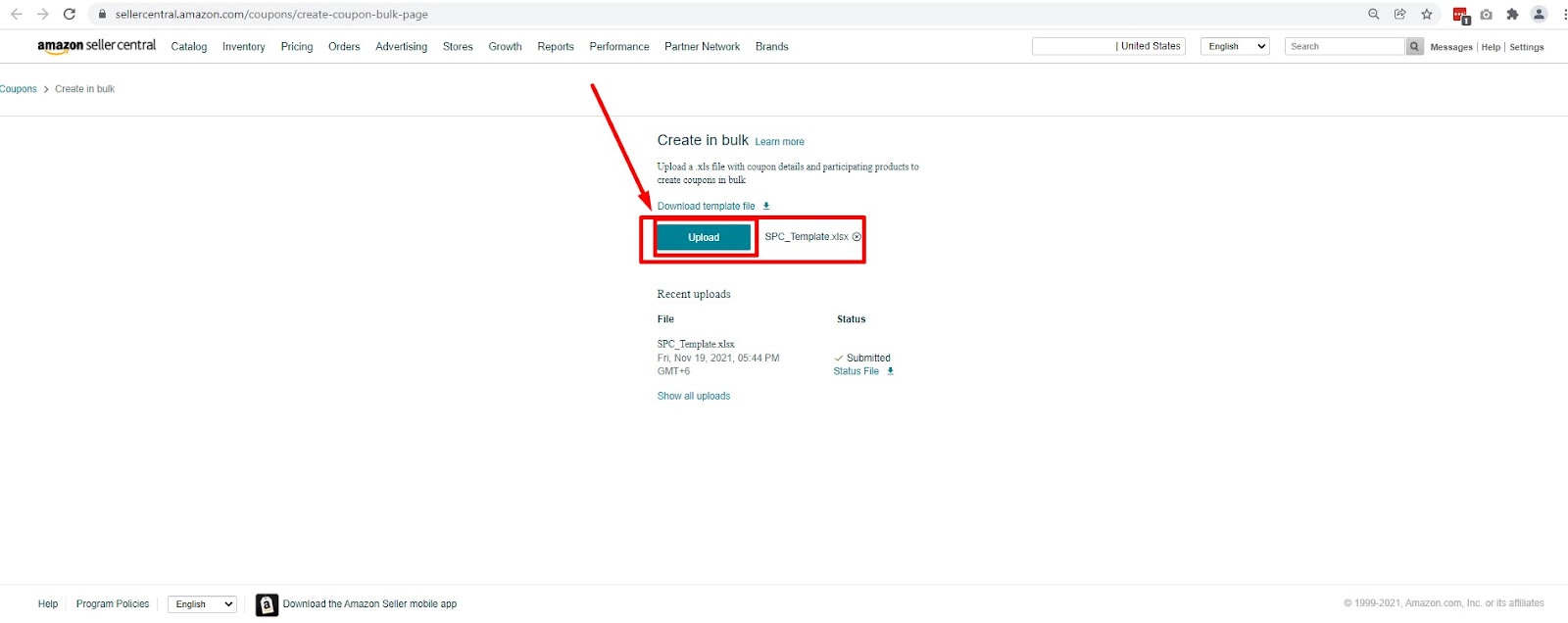Bookmark this page with star icon
This screenshot has height=623, width=1568.
(1427, 14)
